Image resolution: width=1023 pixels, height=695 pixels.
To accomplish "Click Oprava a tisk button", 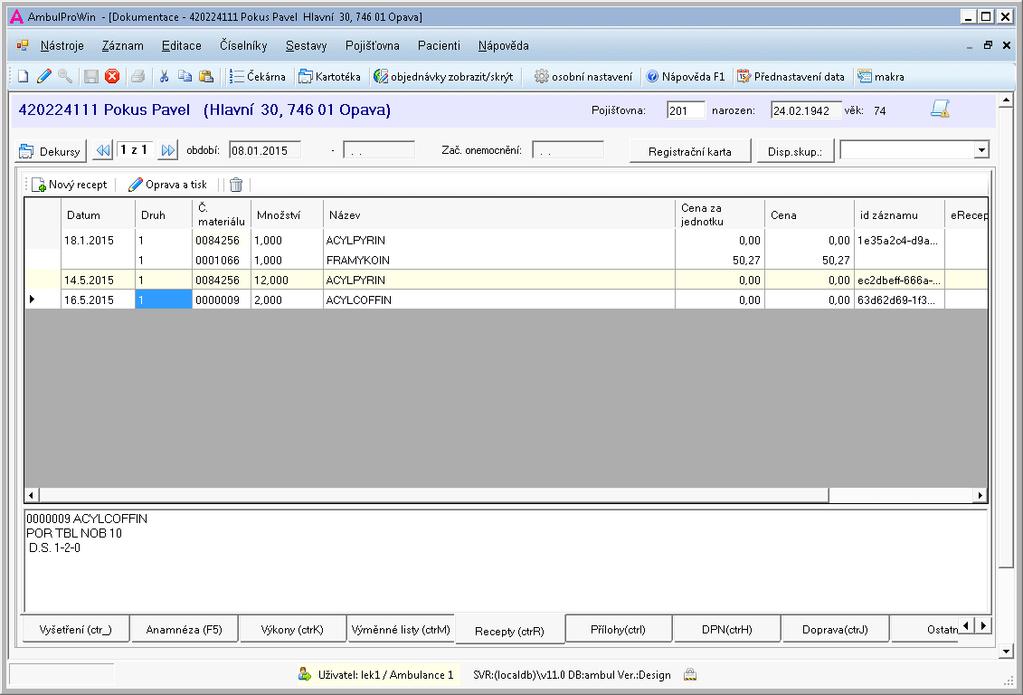I will pos(168,185).
